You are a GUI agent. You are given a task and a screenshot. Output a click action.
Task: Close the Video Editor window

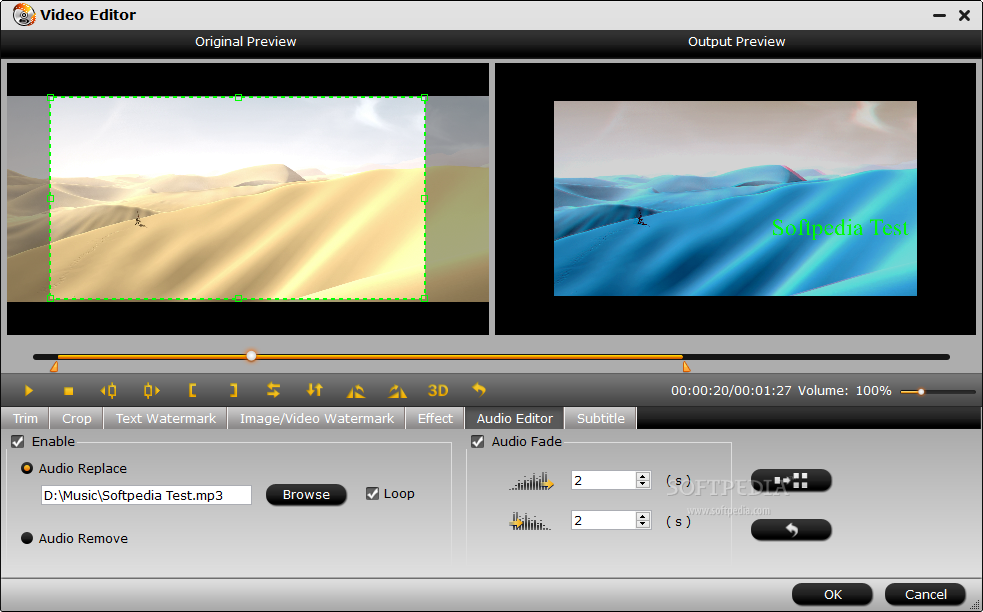click(964, 15)
